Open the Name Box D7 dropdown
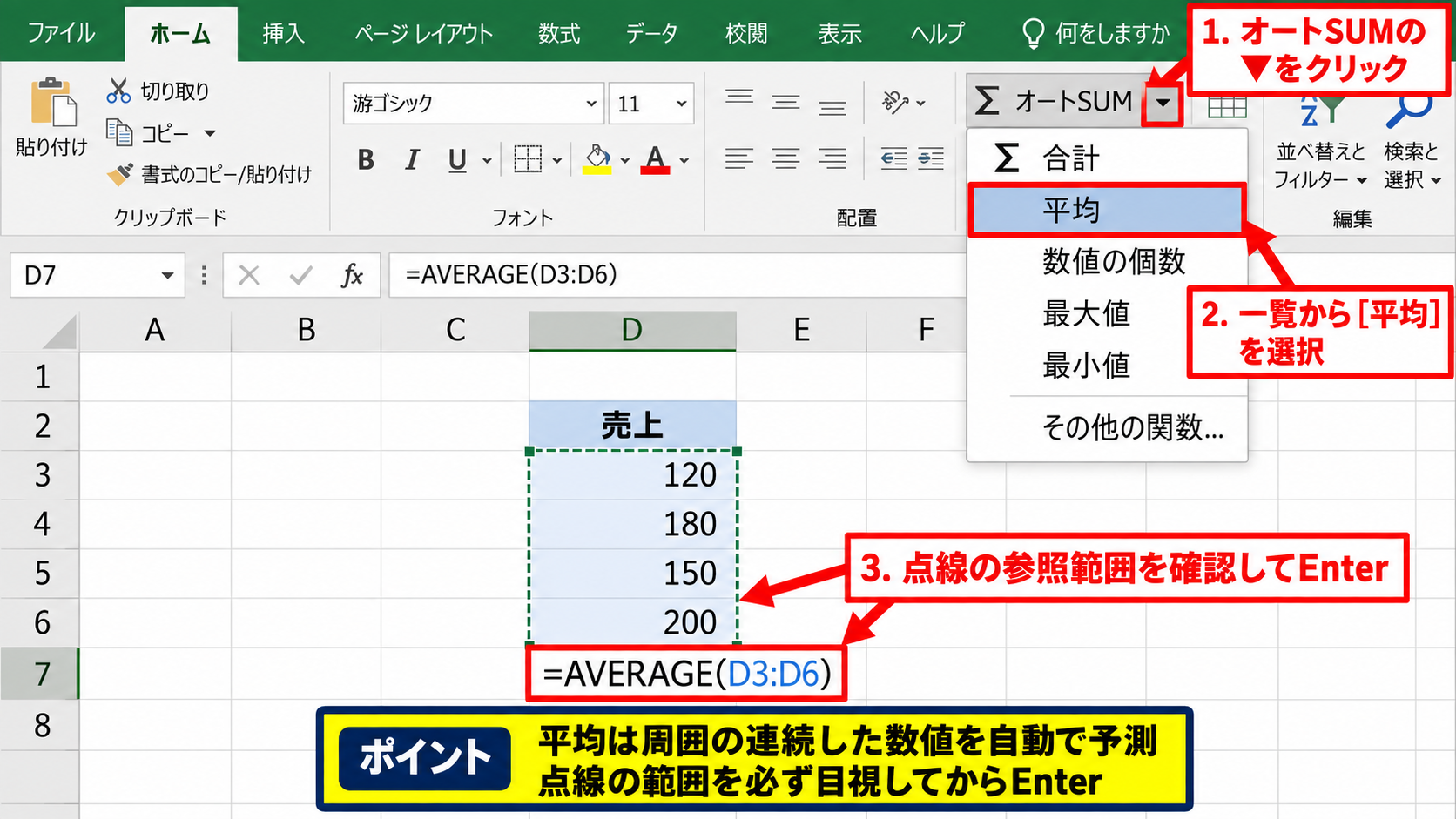 tap(166, 276)
